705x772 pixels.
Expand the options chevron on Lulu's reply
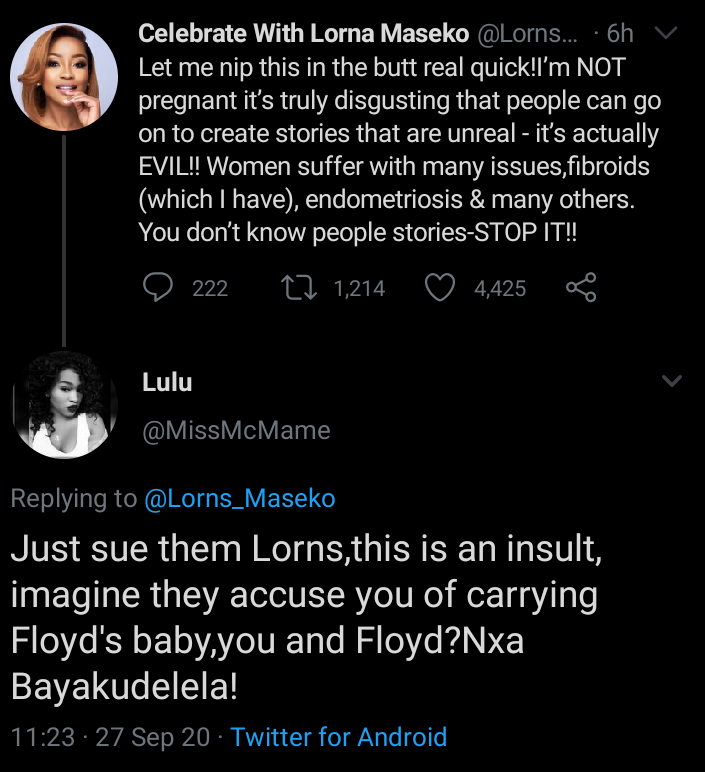pos(672,381)
